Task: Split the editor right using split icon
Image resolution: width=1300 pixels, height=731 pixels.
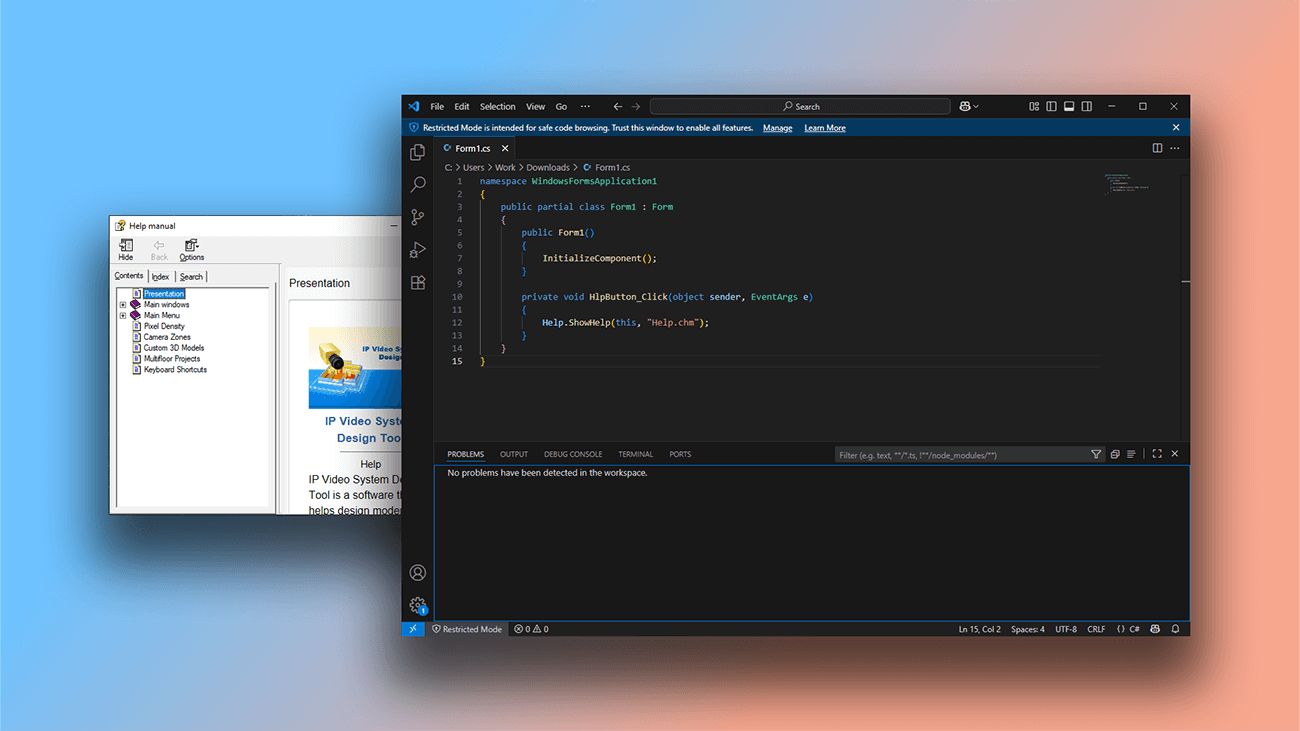Action: (x=1157, y=148)
